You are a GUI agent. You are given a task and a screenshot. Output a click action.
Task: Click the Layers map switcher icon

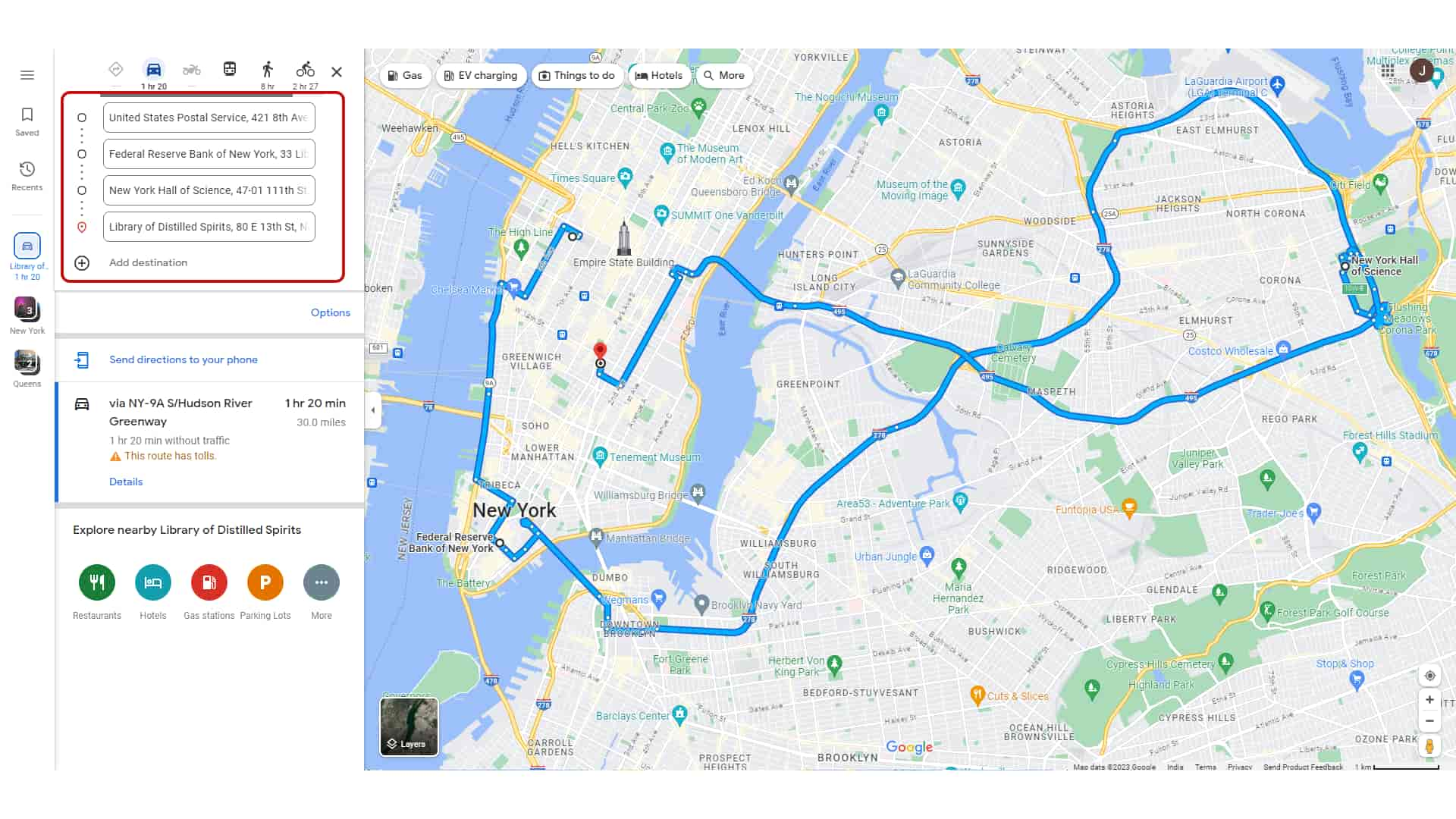click(x=408, y=726)
